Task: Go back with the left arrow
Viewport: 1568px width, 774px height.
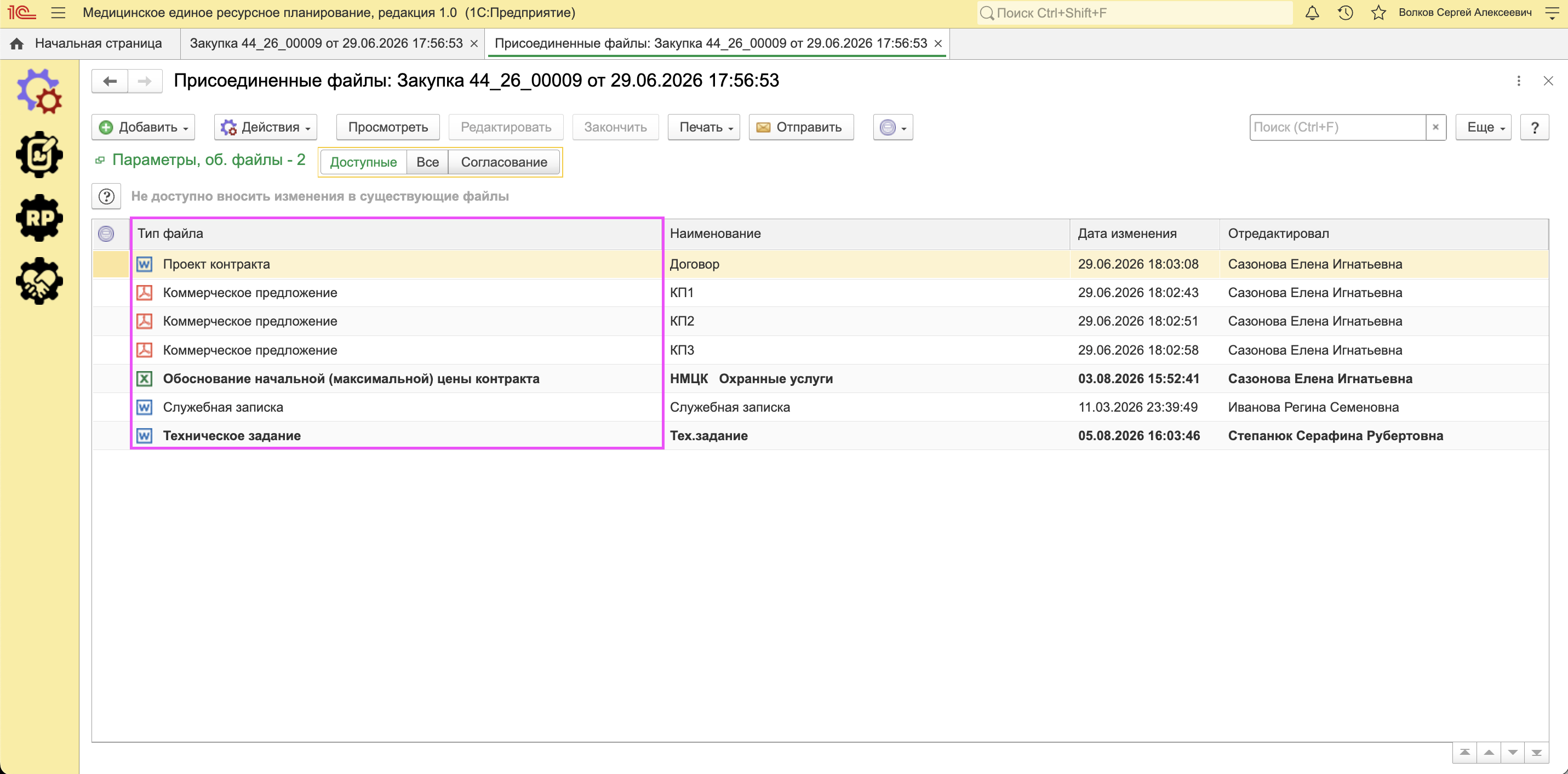Action: click(x=110, y=81)
